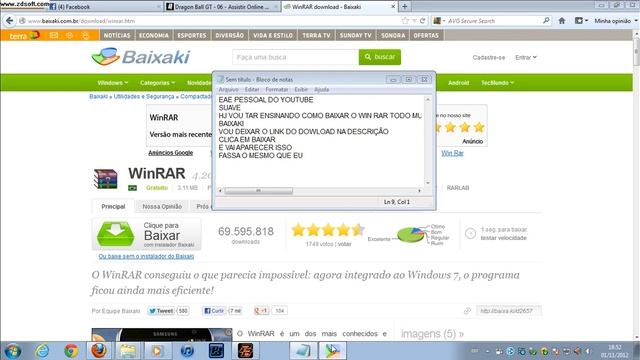Click the clock and date in tray
Viewport: 640px width, 360px height.
pyautogui.click(x=614, y=351)
